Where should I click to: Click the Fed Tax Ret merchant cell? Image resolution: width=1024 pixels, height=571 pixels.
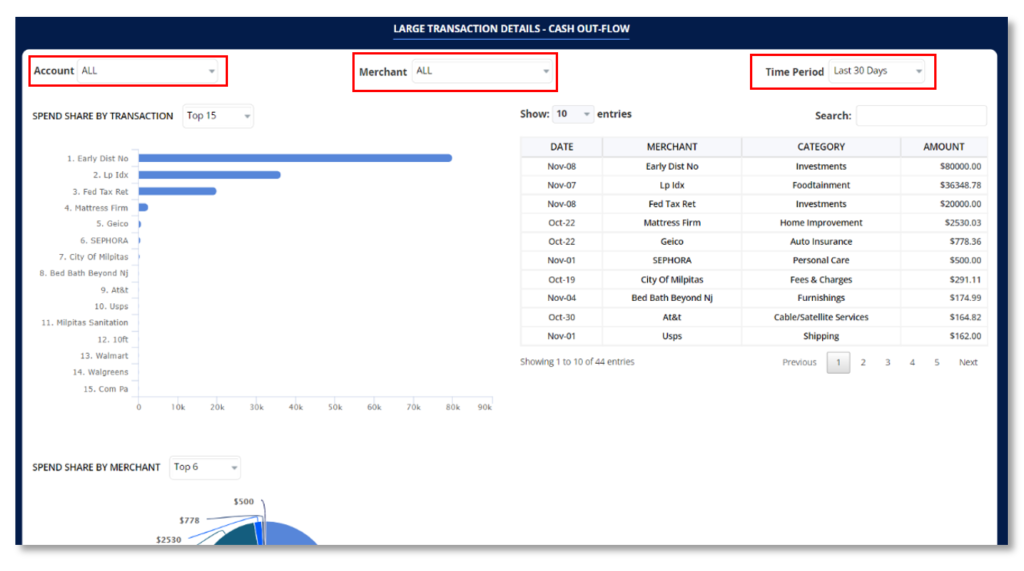tap(671, 204)
